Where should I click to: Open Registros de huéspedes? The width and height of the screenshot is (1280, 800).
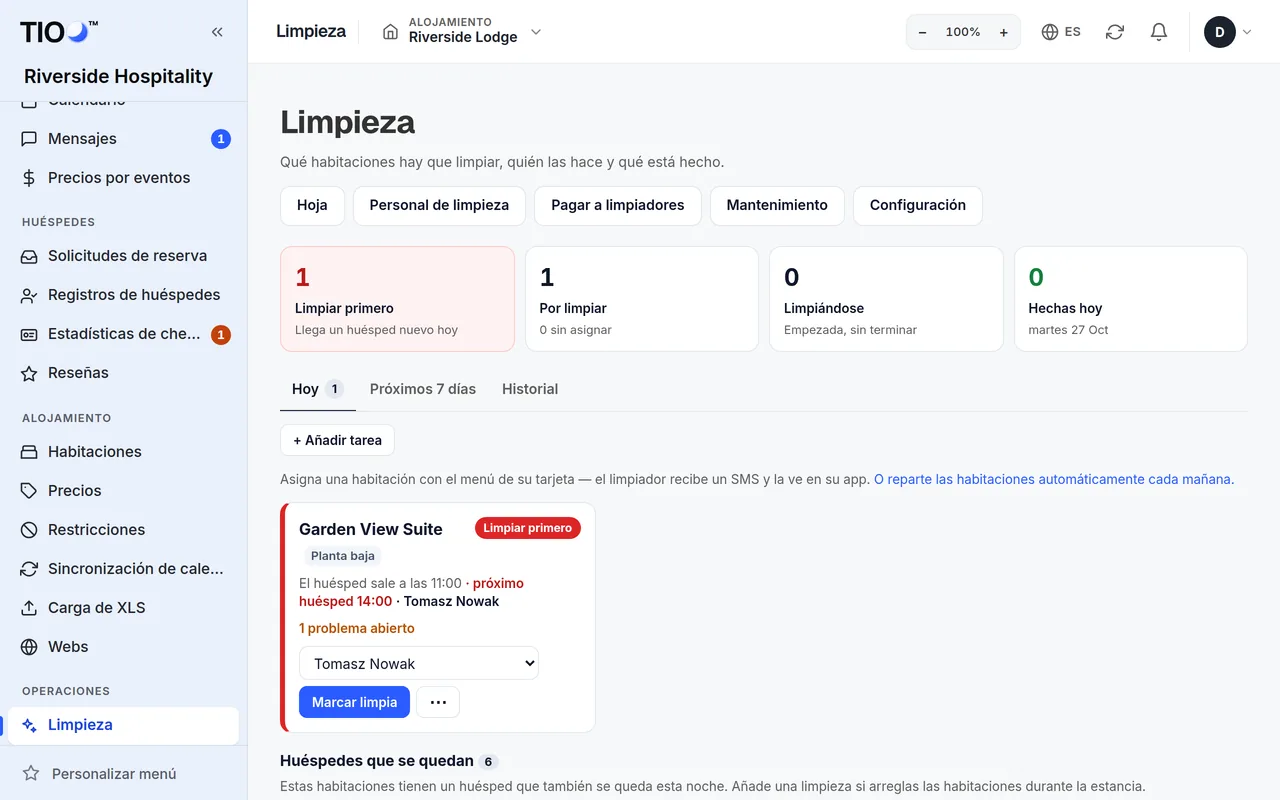pos(123,295)
